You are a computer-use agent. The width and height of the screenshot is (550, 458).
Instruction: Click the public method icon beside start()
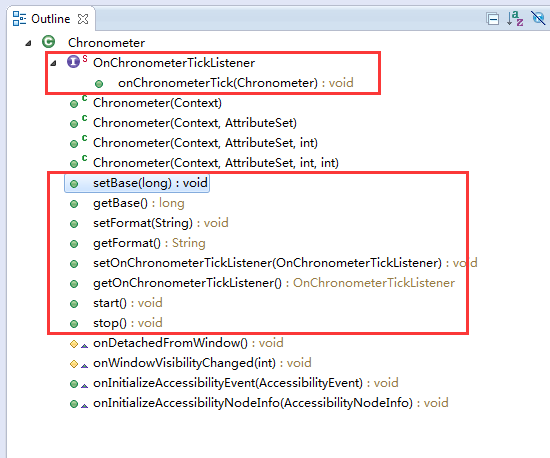[x=74, y=304]
